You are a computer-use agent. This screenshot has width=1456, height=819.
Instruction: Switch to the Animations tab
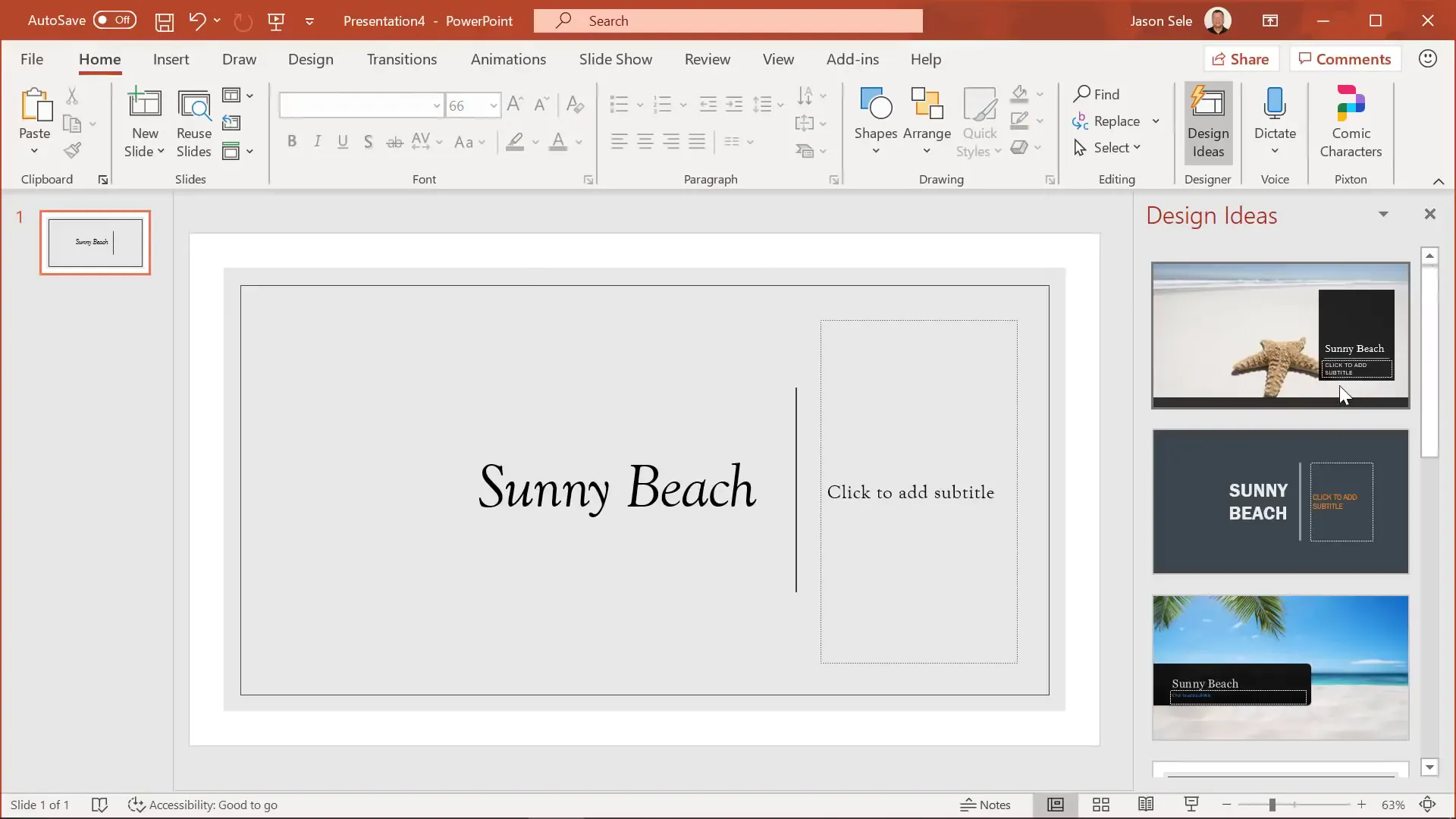click(x=508, y=59)
